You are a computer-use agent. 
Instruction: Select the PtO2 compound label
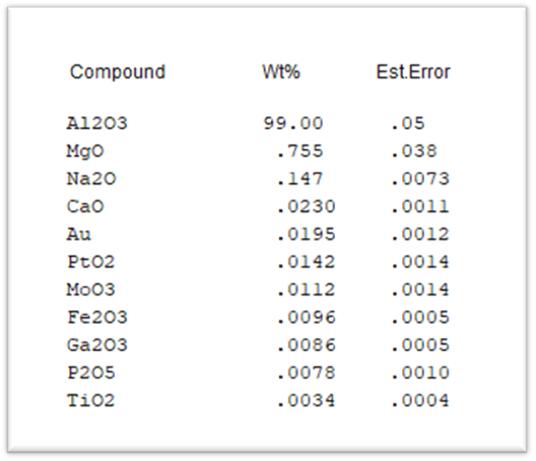(91, 262)
